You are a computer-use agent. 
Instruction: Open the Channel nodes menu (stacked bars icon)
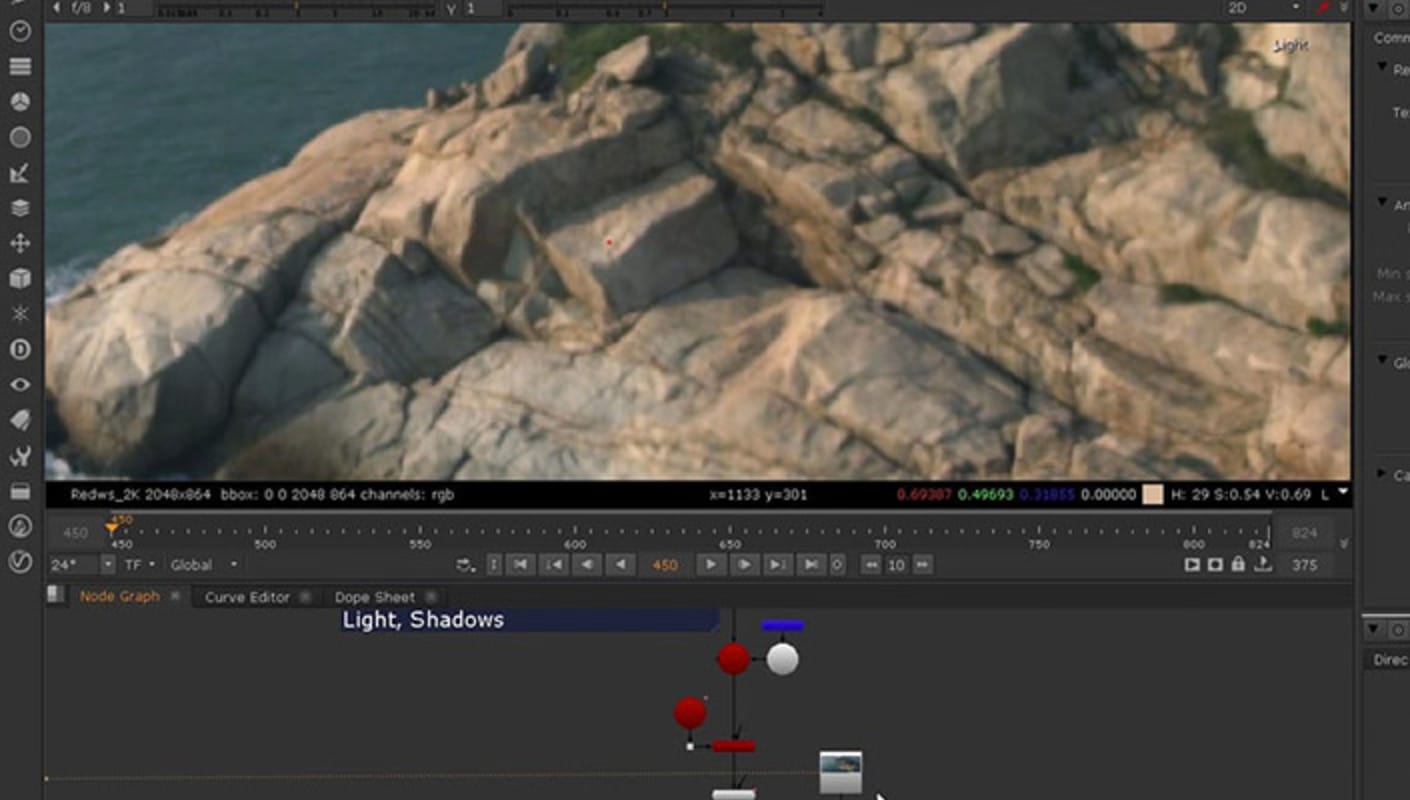pos(20,67)
